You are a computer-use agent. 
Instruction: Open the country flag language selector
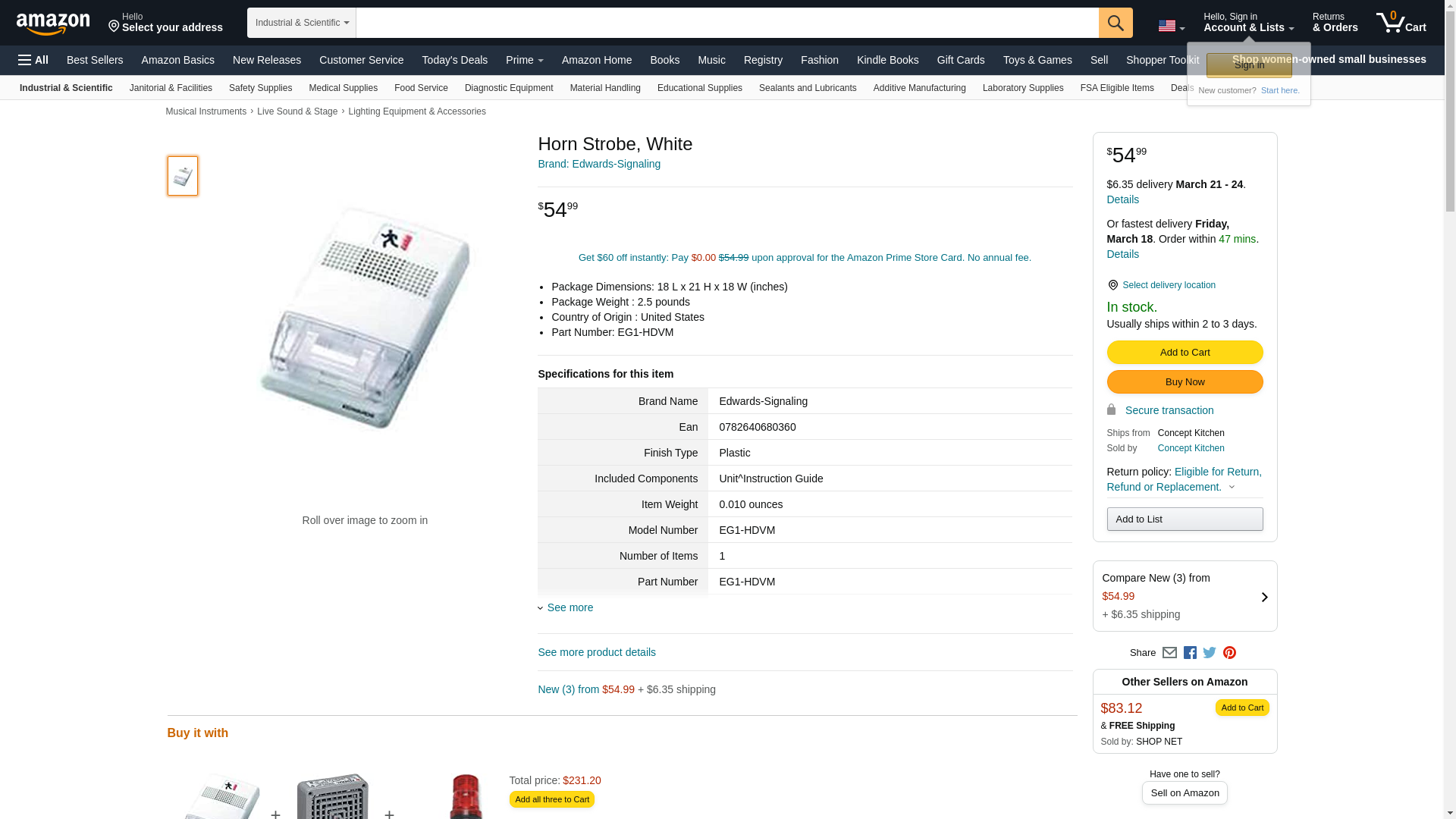[1171, 26]
